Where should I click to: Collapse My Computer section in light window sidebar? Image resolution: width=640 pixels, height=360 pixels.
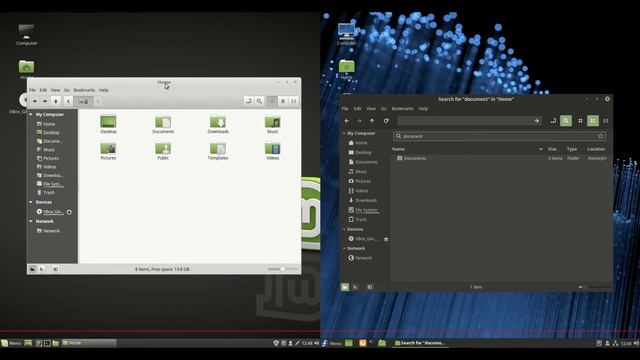[31, 114]
